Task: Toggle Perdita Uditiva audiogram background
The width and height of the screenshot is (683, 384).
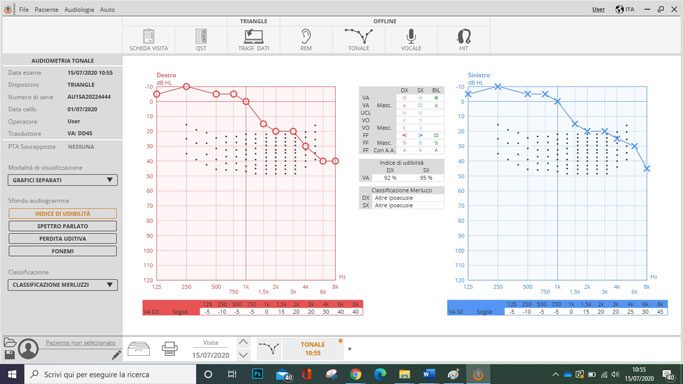Action: (63, 239)
